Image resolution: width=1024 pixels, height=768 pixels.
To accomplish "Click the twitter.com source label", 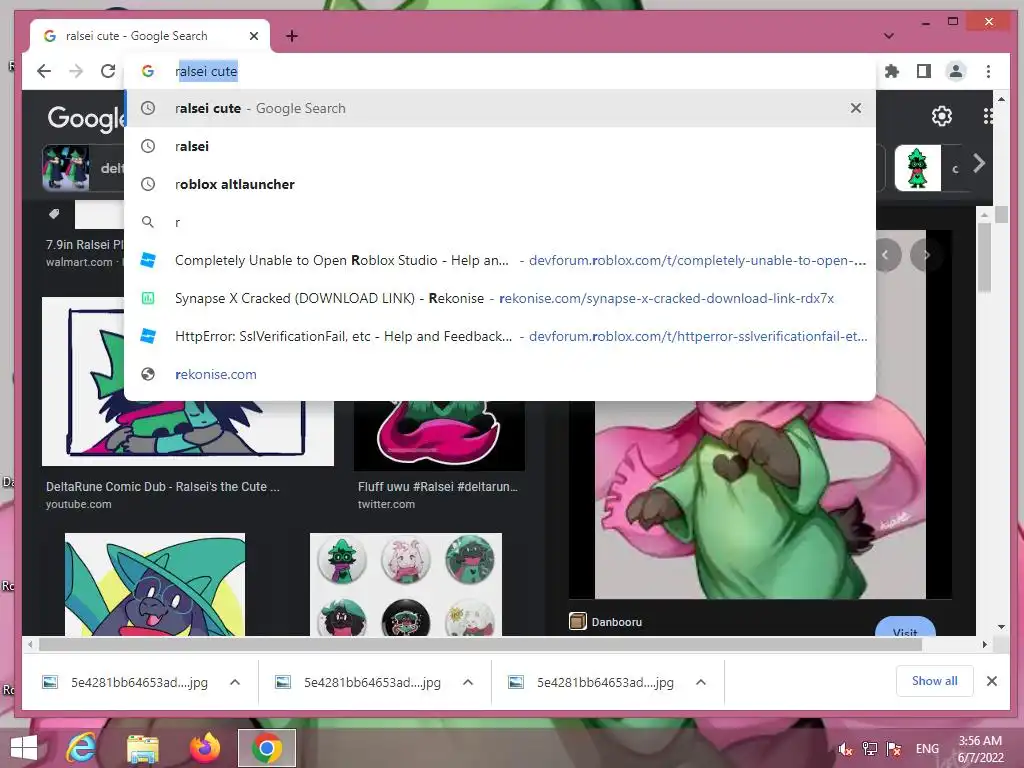I will tap(386, 504).
